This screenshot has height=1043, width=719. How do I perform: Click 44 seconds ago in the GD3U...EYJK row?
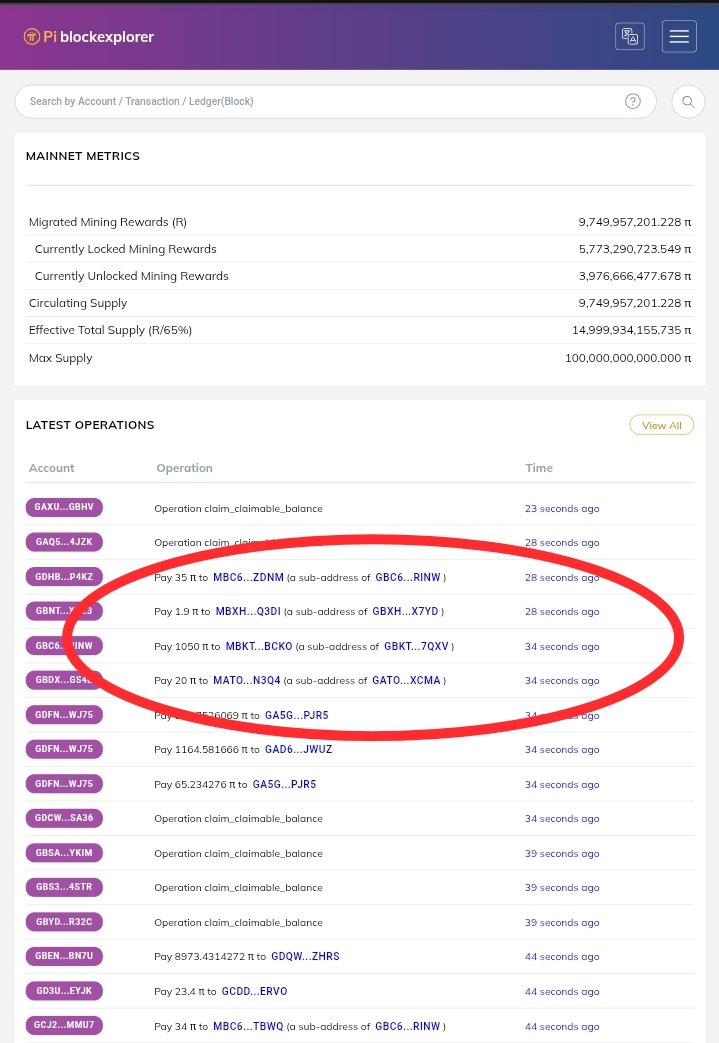[562, 992]
